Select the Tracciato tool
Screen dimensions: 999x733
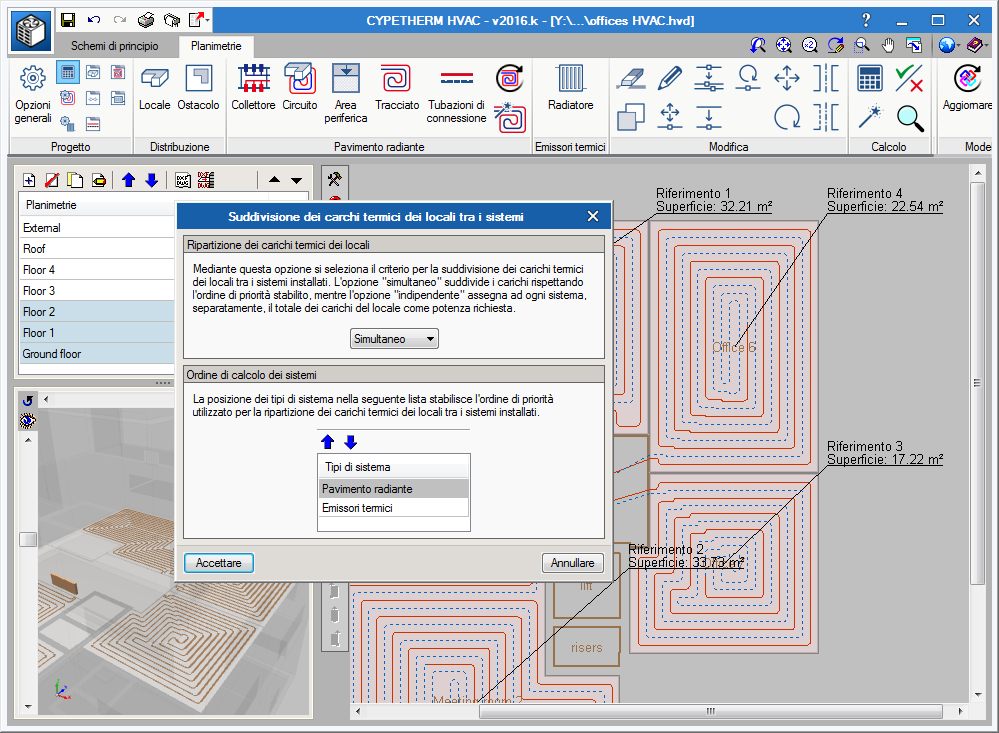tap(397, 88)
